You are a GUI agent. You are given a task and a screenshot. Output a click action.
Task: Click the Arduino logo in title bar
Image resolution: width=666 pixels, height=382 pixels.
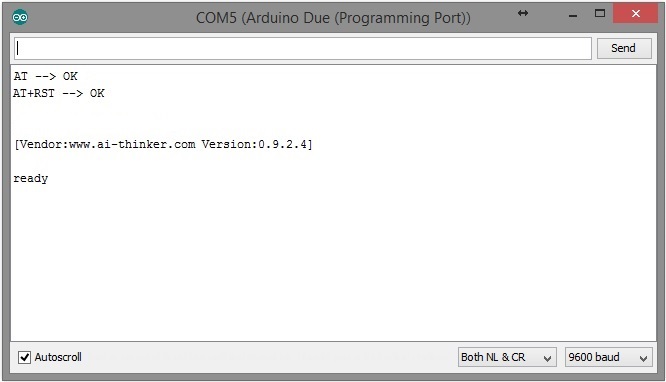pyautogui.click(x=20, y=17)
